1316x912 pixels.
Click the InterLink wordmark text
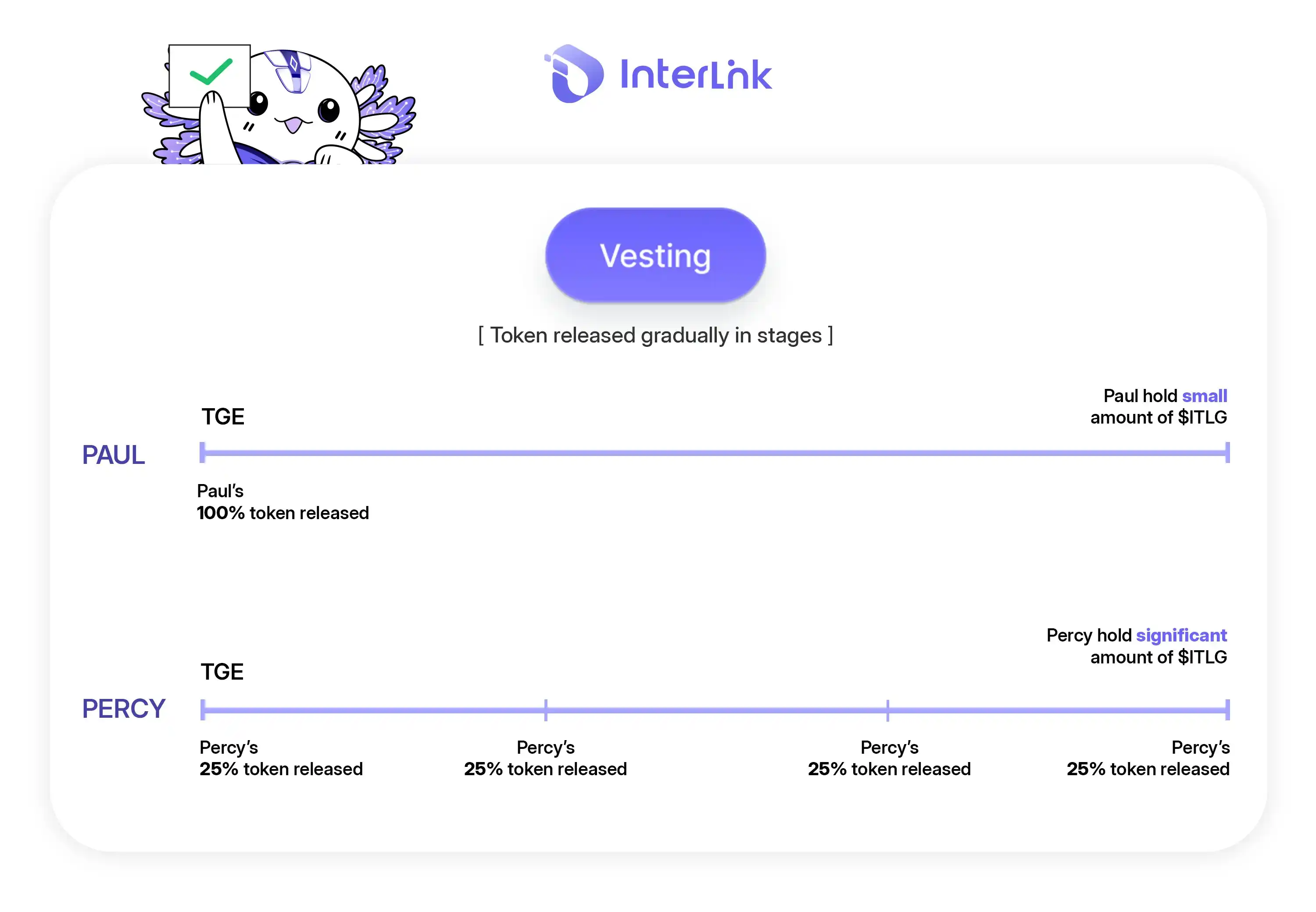pyautogui.click(x=696, y=74)
